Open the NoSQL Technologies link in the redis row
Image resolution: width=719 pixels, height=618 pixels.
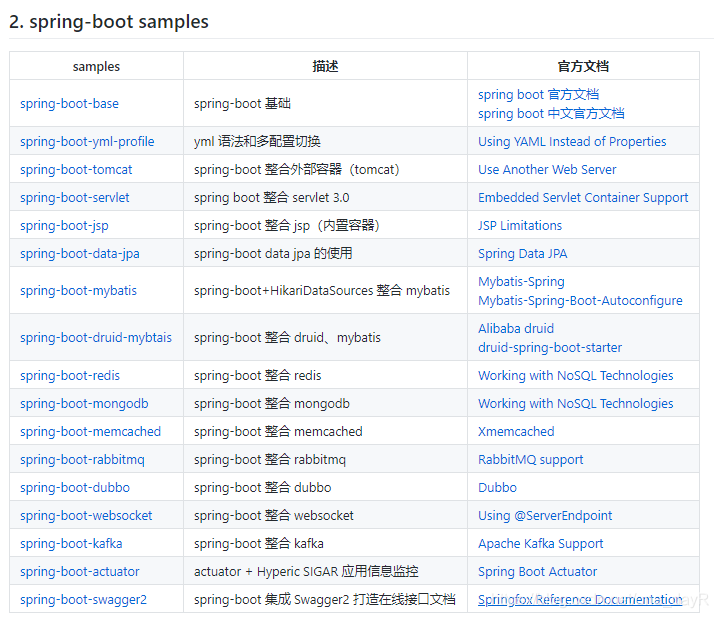pyautogui.click(x=575, y=375)
